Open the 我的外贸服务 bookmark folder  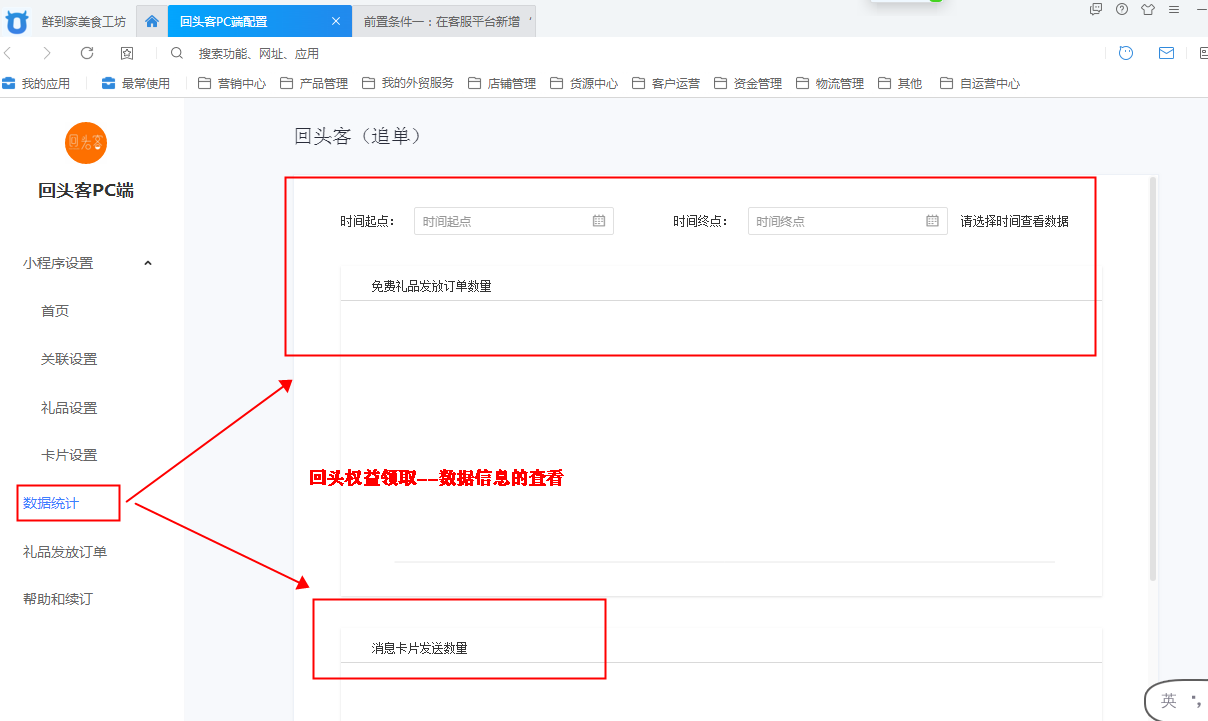408,84
